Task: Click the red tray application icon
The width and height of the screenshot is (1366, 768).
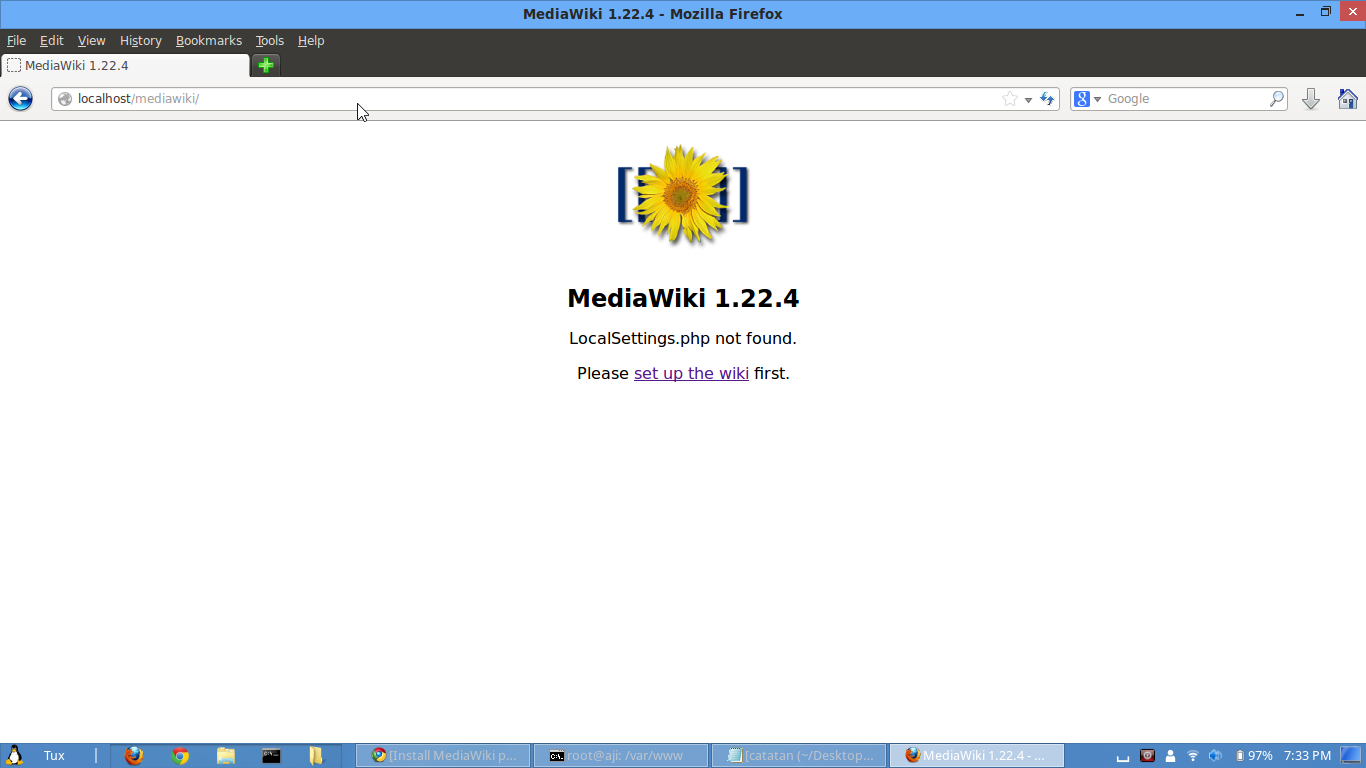Action: (1148, 755)
